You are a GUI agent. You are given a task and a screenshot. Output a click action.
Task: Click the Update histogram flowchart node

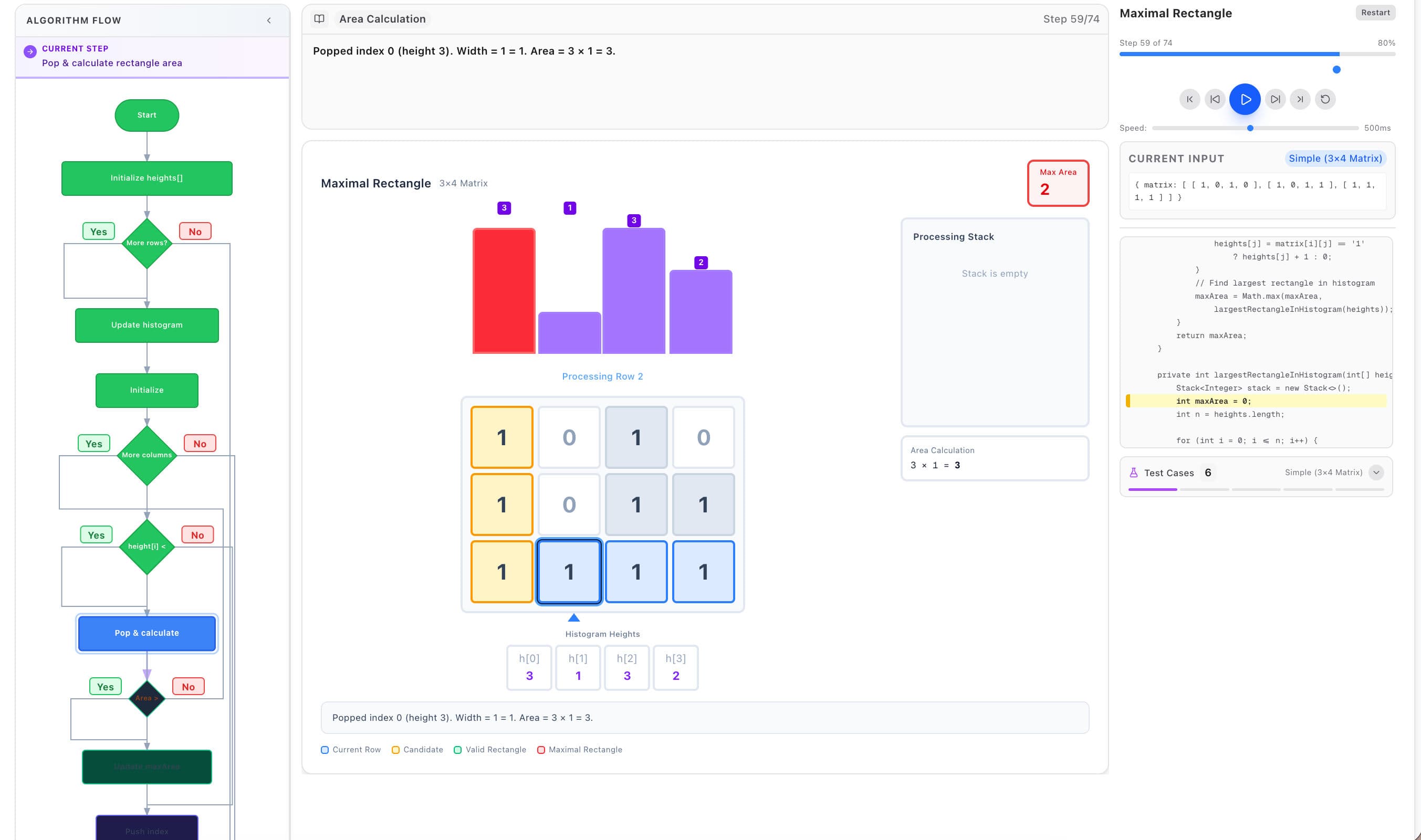click(147, 325)
